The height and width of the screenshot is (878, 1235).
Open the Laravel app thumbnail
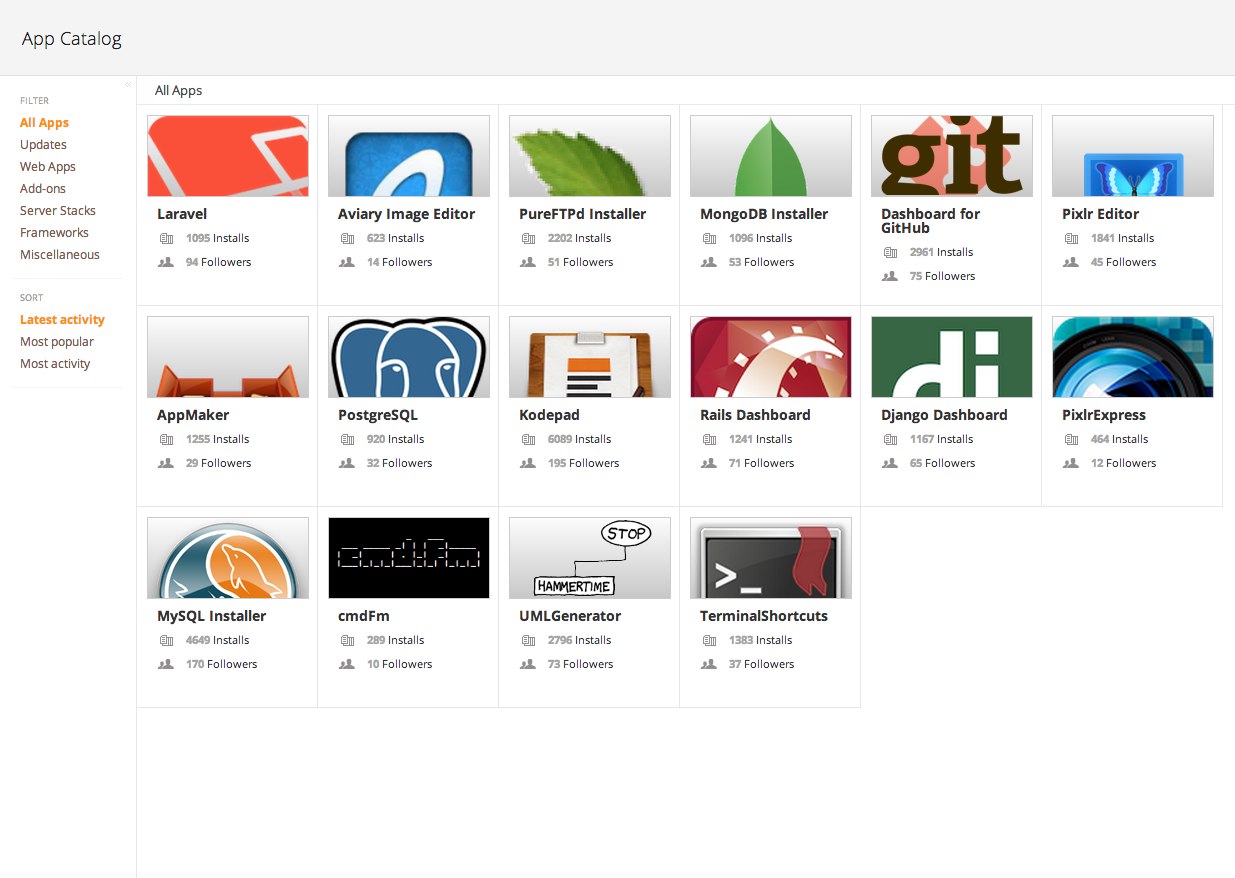tap(228, 156)
